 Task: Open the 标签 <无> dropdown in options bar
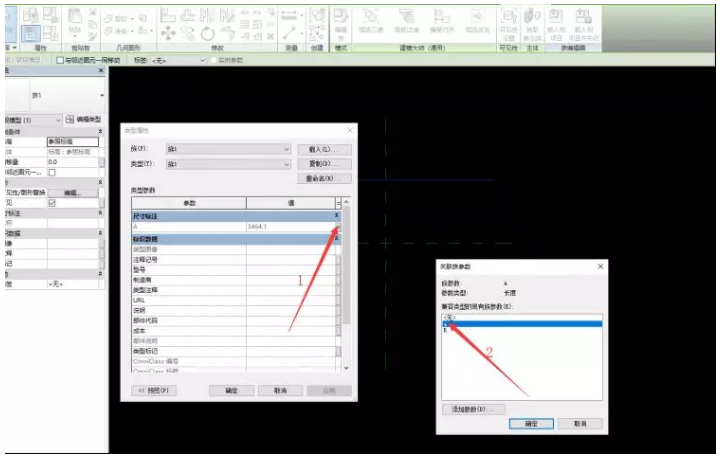click(178, 60)
